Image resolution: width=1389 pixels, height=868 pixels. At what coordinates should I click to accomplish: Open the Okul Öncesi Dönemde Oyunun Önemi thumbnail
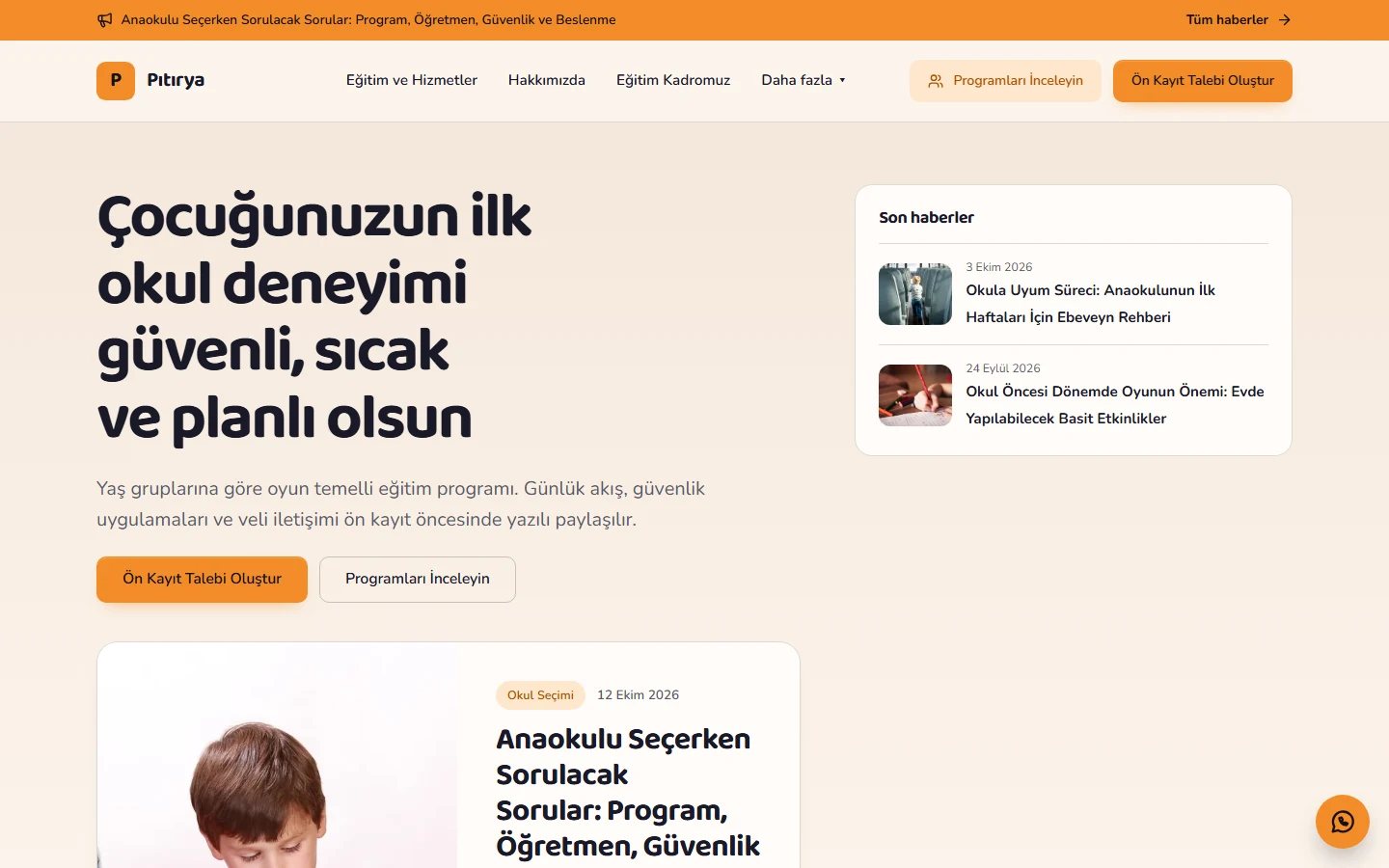[915, 395]
